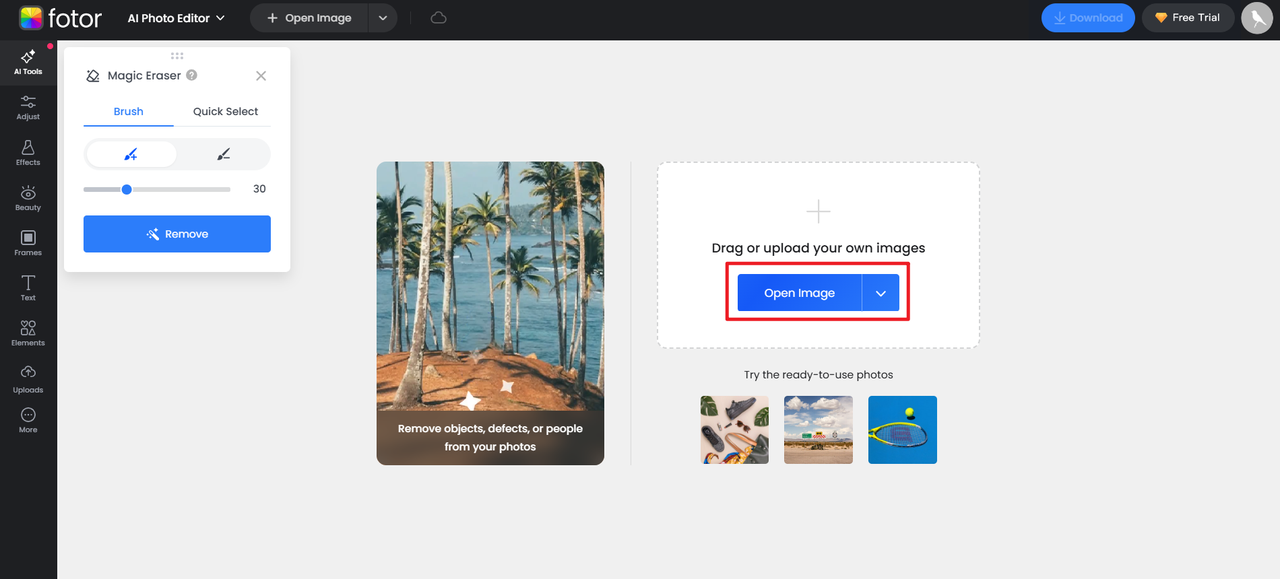Open the Elements sidebar tool
The height and width of the screenshot is (579, 1280).
pos(28,333)
